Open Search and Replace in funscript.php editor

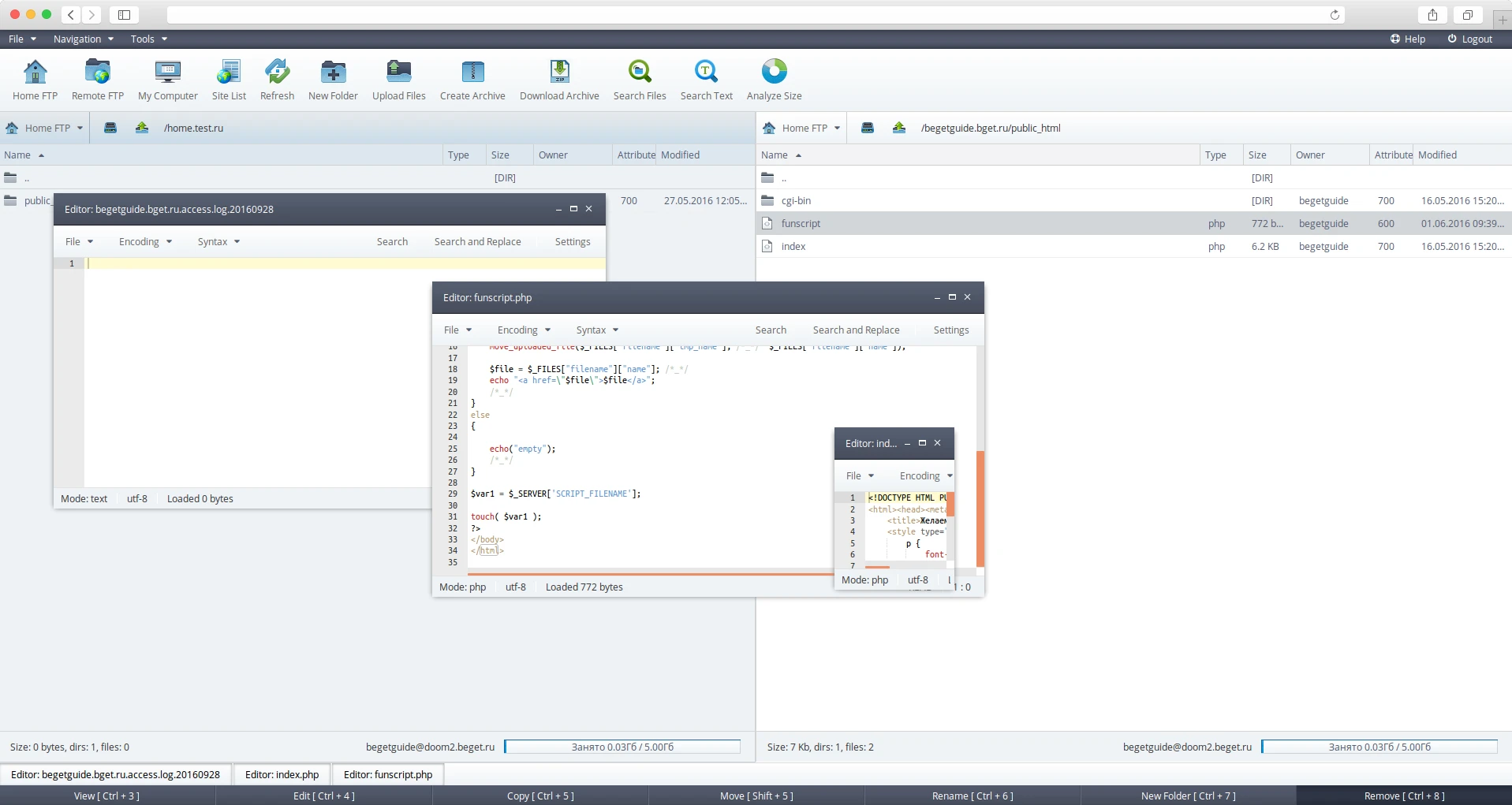pyautogui.click(x=856, y=330)
